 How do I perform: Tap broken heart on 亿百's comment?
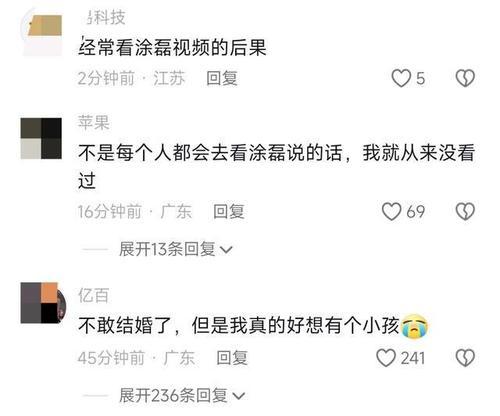click(465, 358)
